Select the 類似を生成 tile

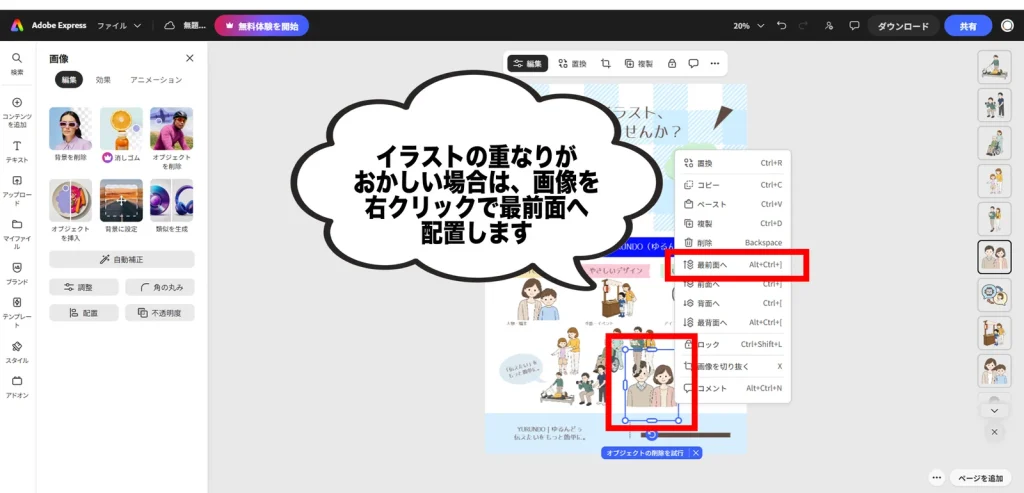tap(172, 200)
